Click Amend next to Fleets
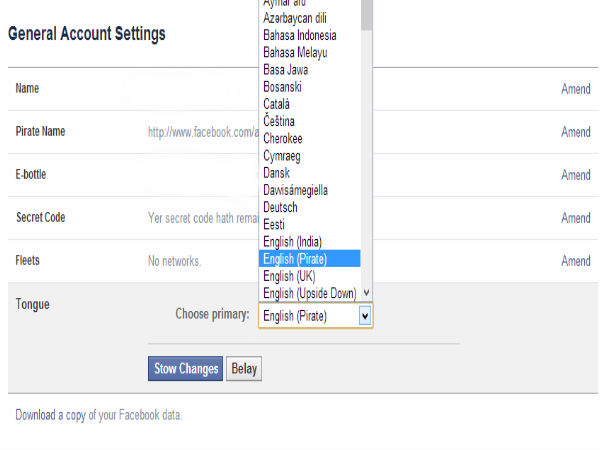Screen dimensions: 600x450 click(x=575, y=261)
